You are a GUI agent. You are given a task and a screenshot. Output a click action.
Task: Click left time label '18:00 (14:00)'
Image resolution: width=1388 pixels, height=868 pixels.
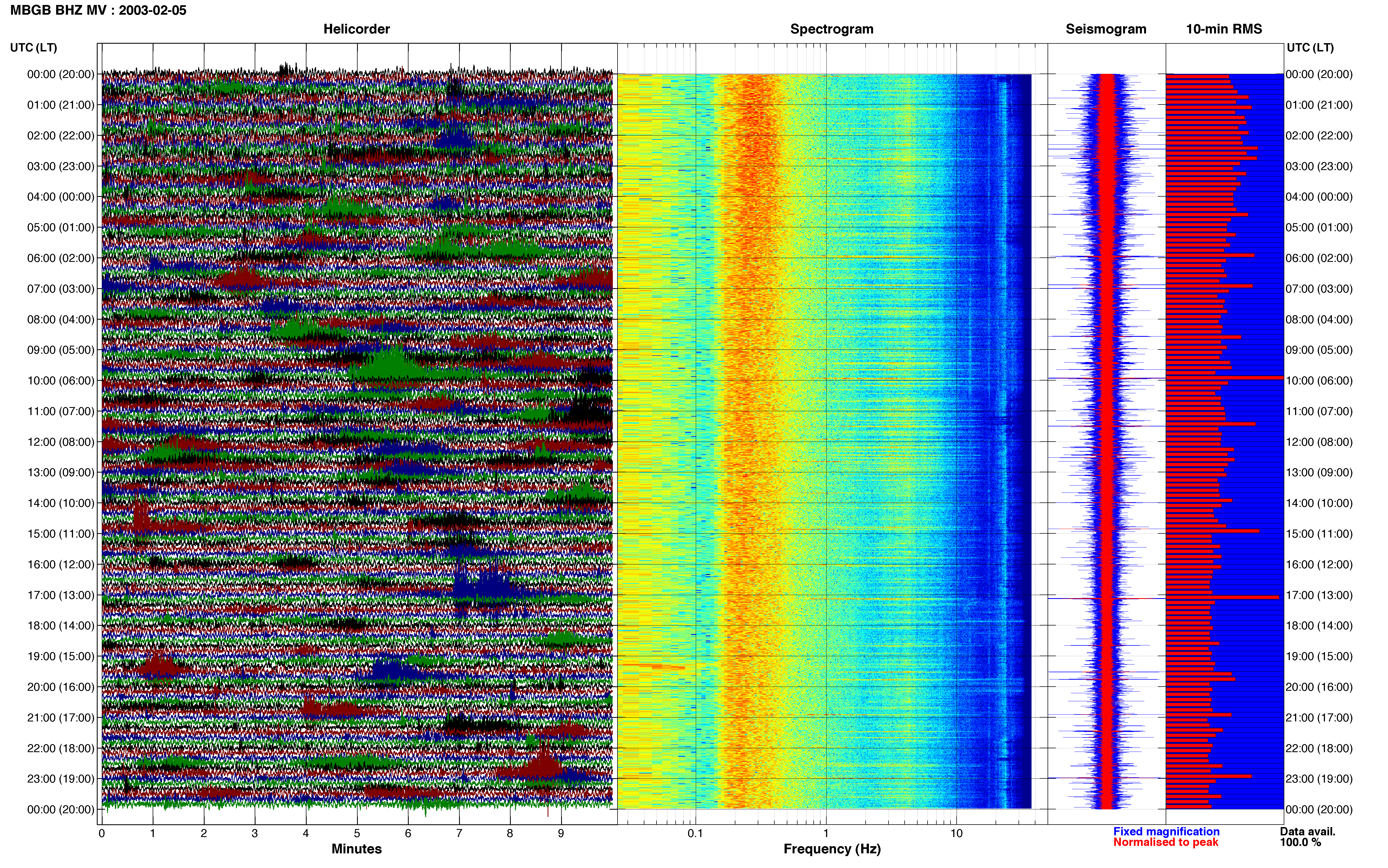[61, 626]
